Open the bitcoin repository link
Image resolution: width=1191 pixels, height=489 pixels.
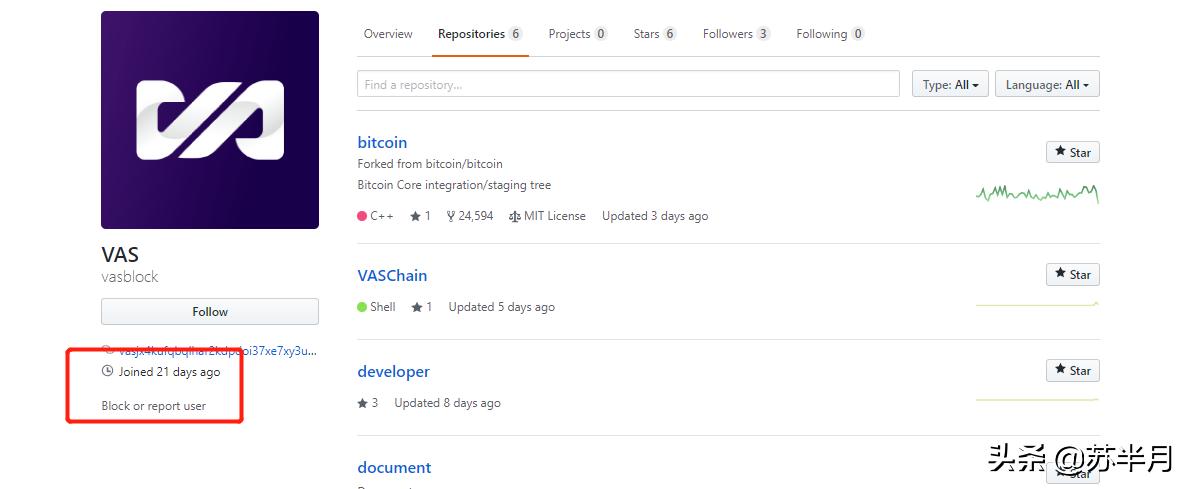tap(382, 143)
